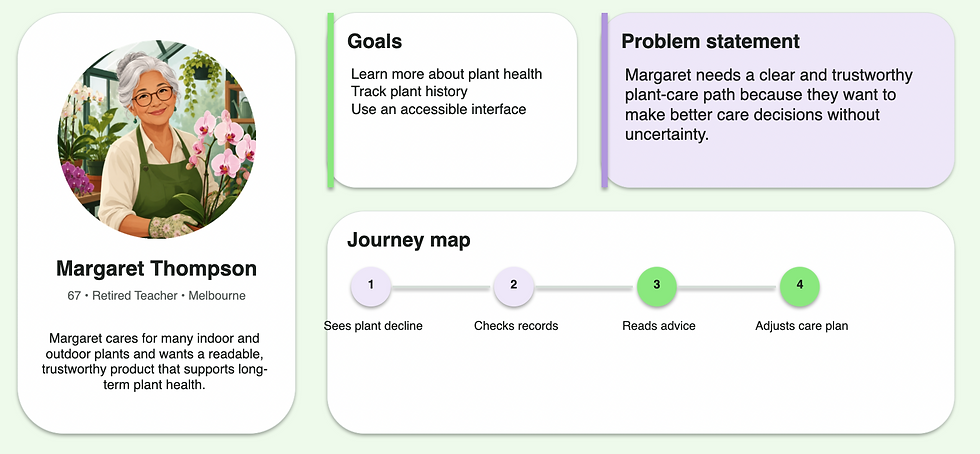Select the Margaret Thompson name heading
Screen dimensions: 980x454
[156, 268]
